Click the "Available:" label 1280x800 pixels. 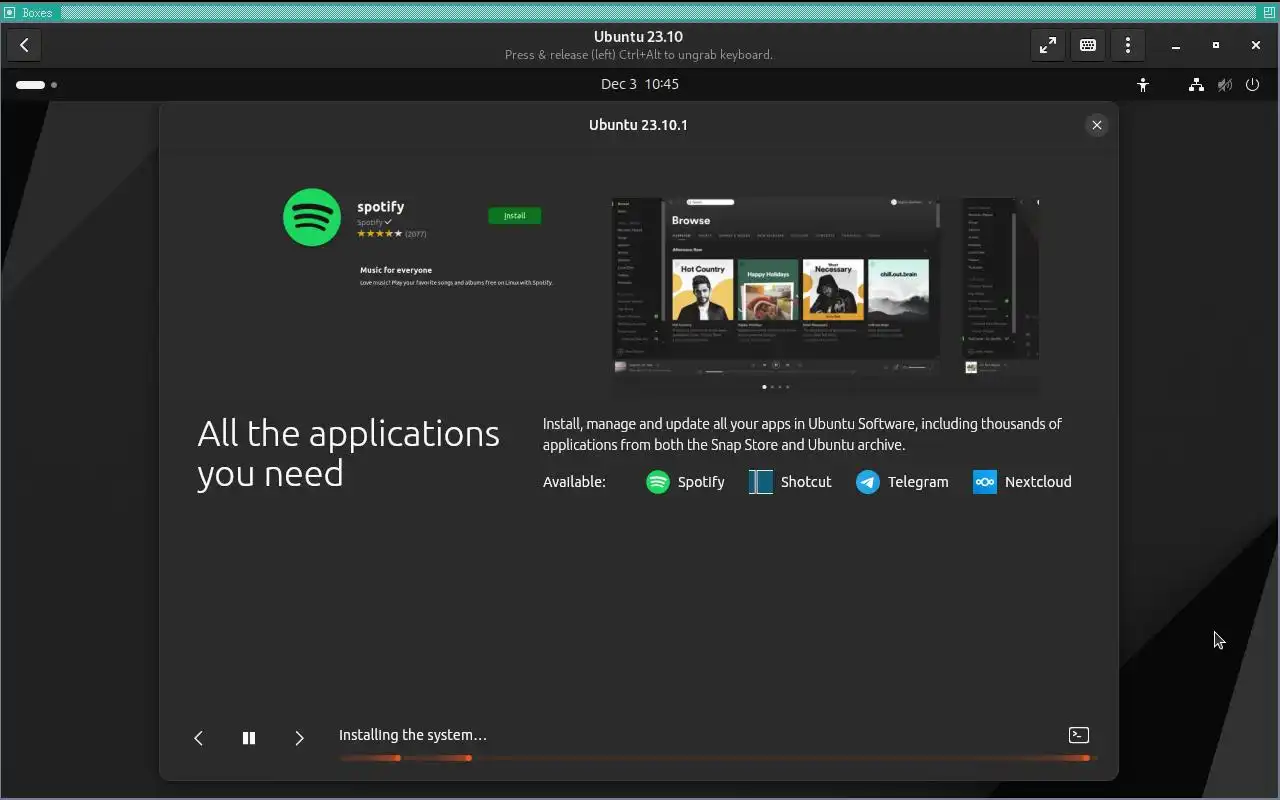coord(574,482)
